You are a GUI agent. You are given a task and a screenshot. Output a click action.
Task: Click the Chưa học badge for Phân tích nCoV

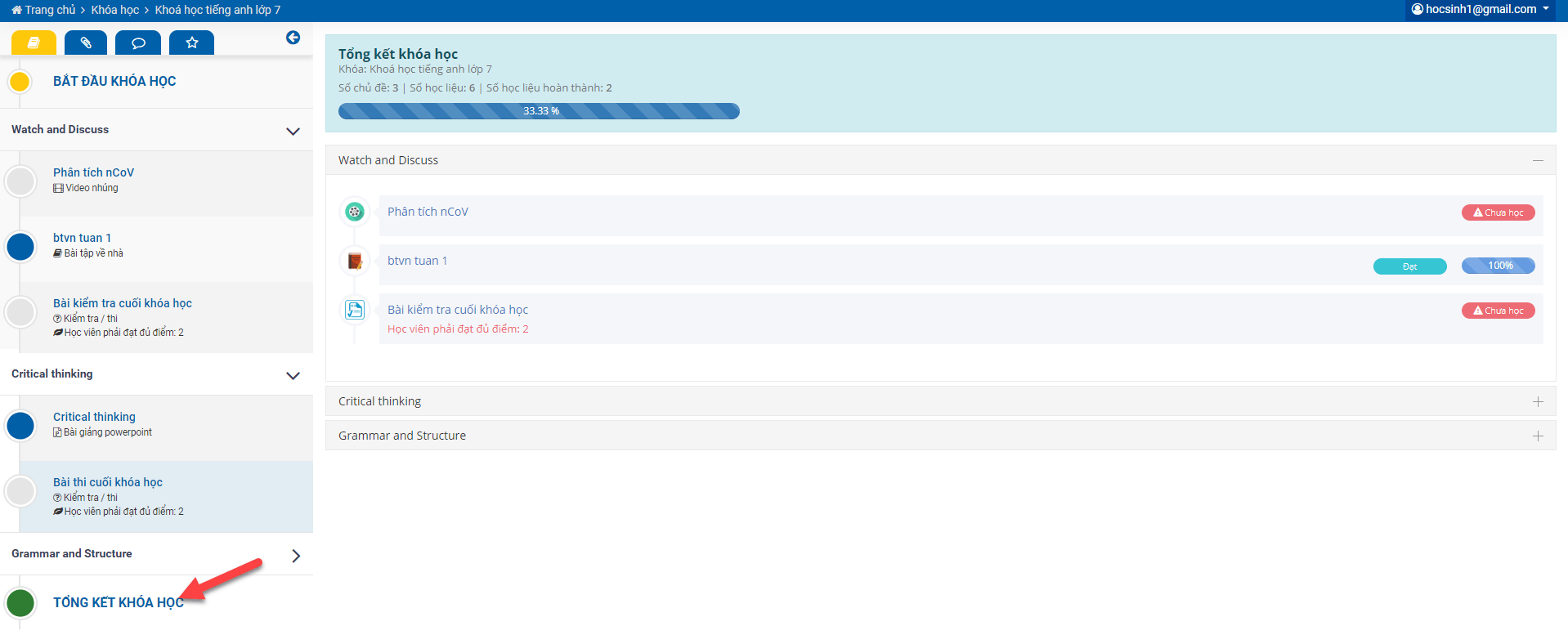click(1498, 212)
